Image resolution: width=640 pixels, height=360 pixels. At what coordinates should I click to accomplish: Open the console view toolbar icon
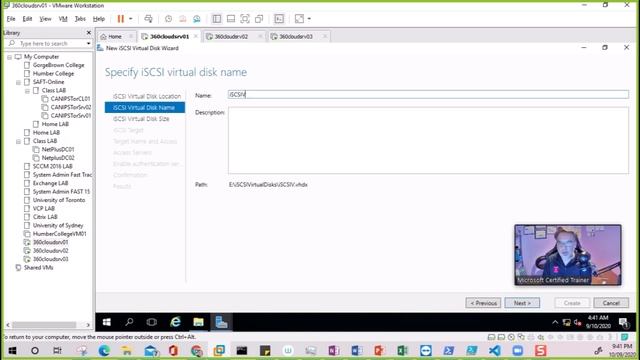tap(279, 19)
